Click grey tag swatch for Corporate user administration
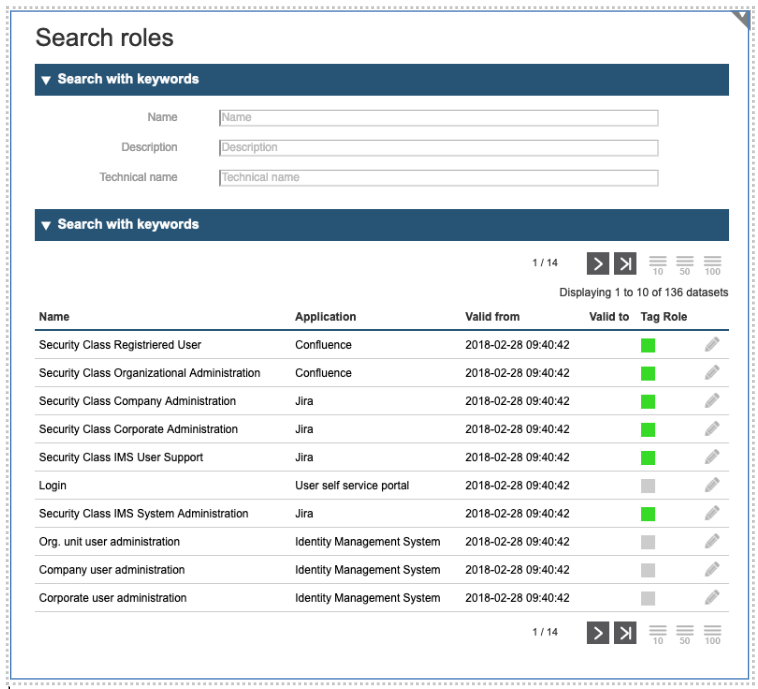This screenshot has height=689, width=758. click(648, 598)
